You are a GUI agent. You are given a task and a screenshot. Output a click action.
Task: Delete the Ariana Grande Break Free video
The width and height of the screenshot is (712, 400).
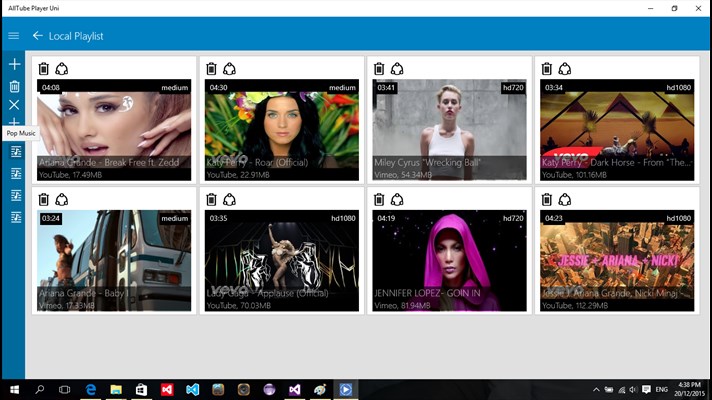point(44,69)
